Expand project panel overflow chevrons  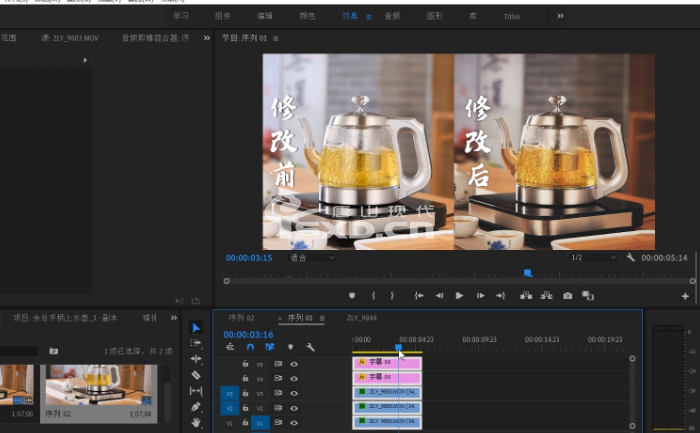pyautogui.click(x=174, y=318)
